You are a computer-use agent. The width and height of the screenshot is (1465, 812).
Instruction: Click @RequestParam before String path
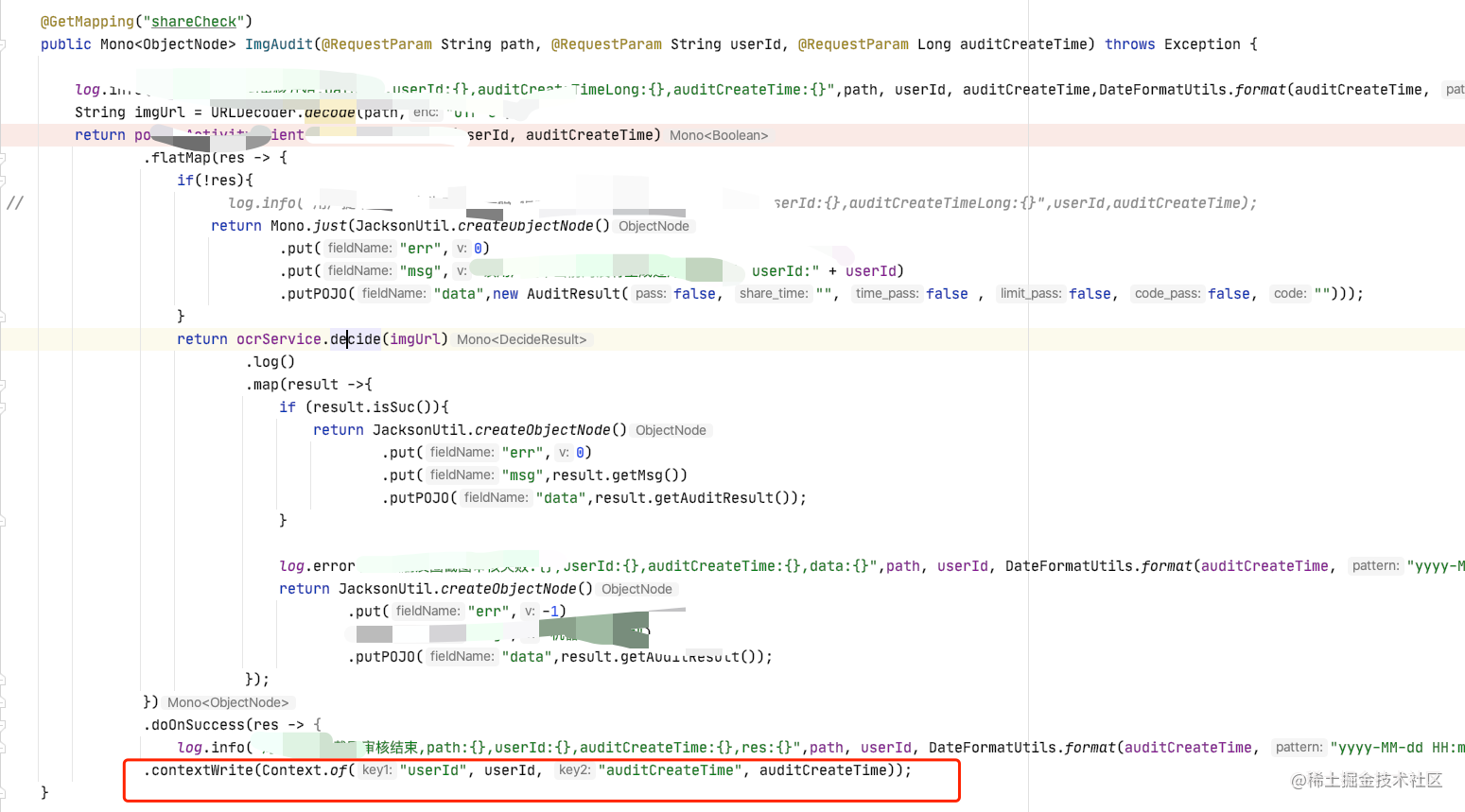[x=376, y=44]
